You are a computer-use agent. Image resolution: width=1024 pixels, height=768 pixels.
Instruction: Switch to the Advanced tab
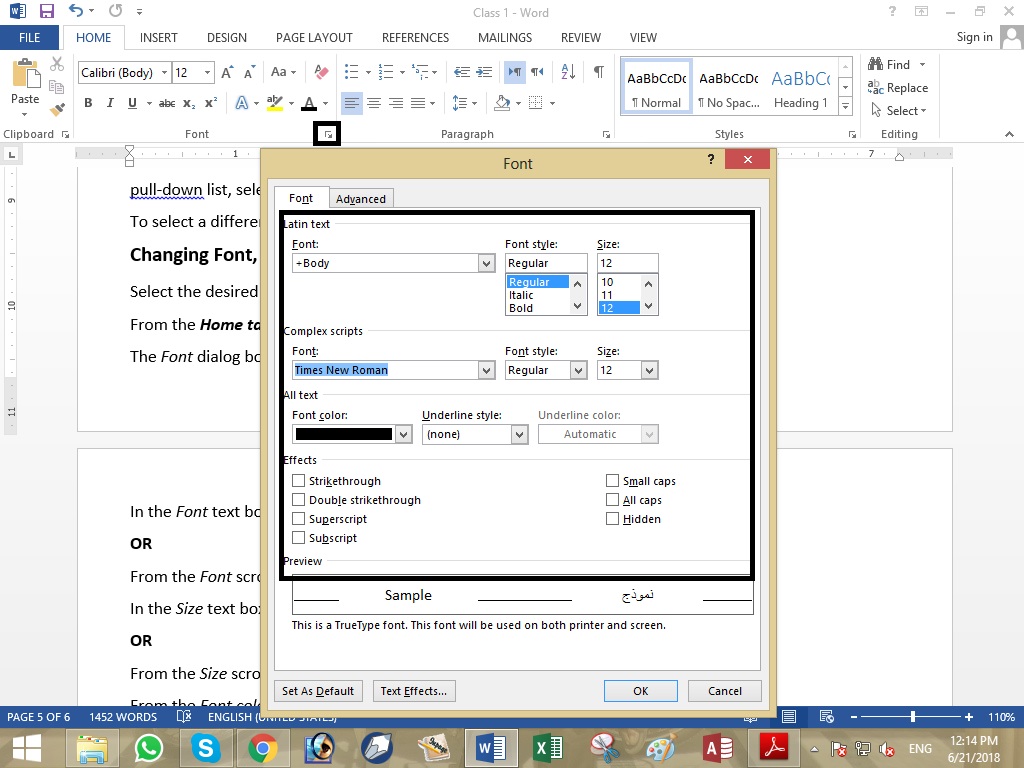[361, 198]
